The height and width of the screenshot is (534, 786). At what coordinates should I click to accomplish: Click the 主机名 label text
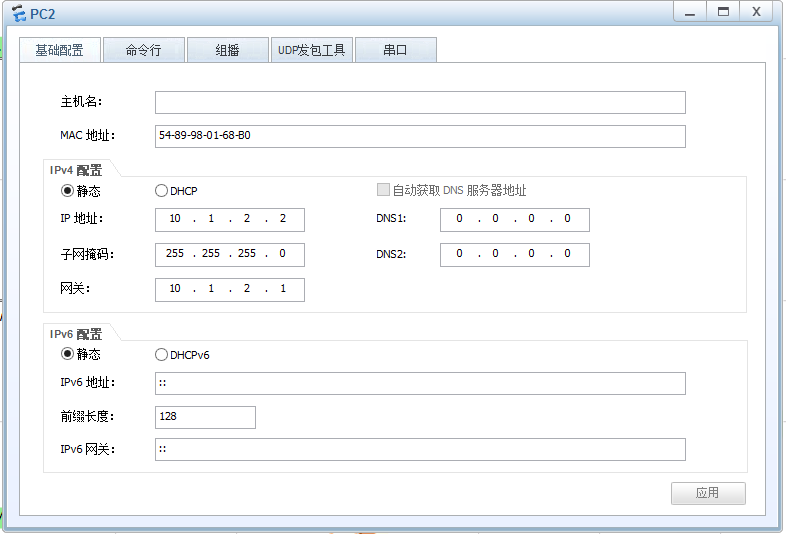click(x=81, y=102)
